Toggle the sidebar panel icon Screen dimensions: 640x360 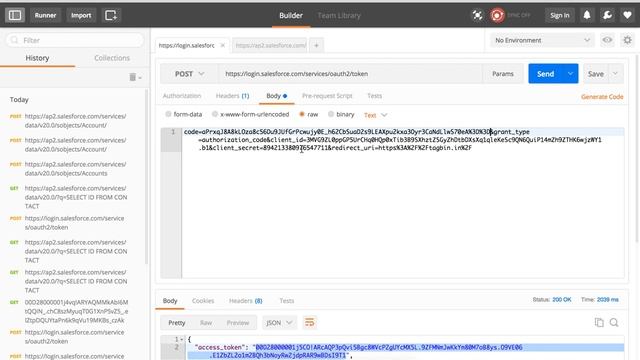tap(15, 16)
